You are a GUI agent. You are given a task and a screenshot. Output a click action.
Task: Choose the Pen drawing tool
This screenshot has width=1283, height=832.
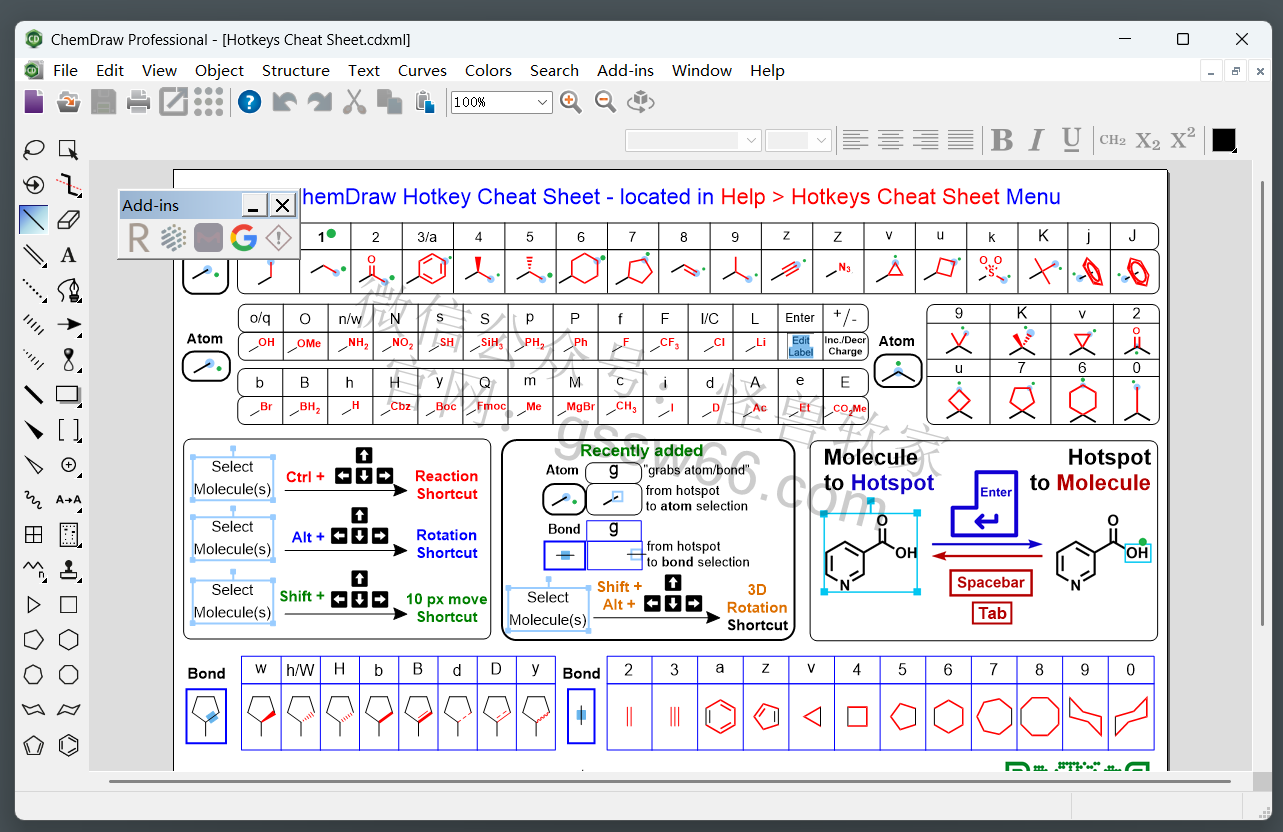coord(68,290)
